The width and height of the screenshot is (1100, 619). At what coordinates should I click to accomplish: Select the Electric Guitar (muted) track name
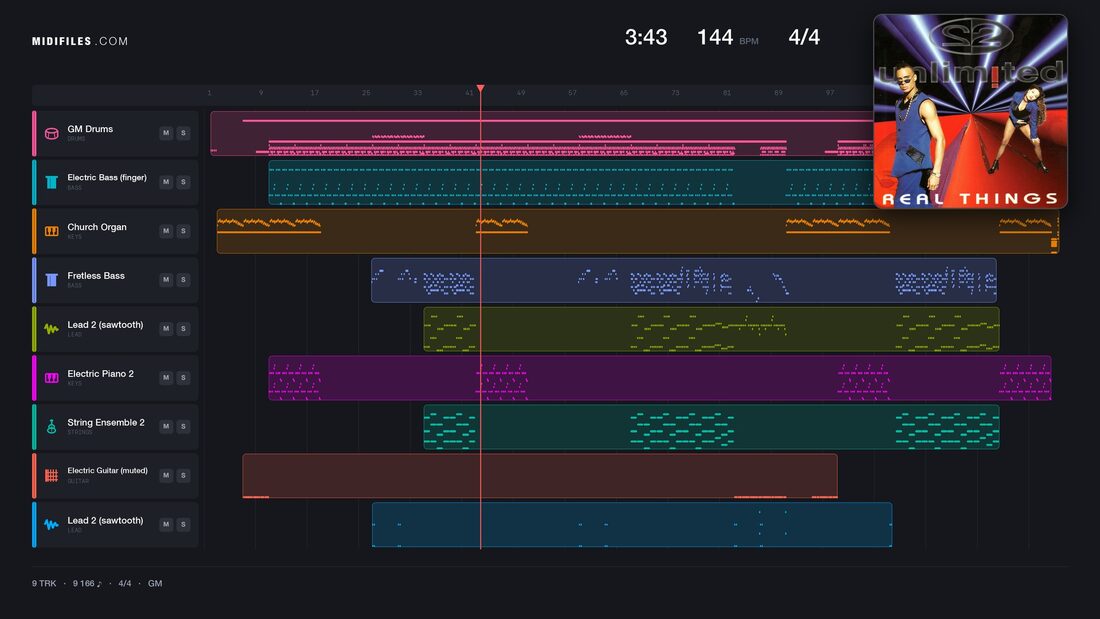(107, 471)
